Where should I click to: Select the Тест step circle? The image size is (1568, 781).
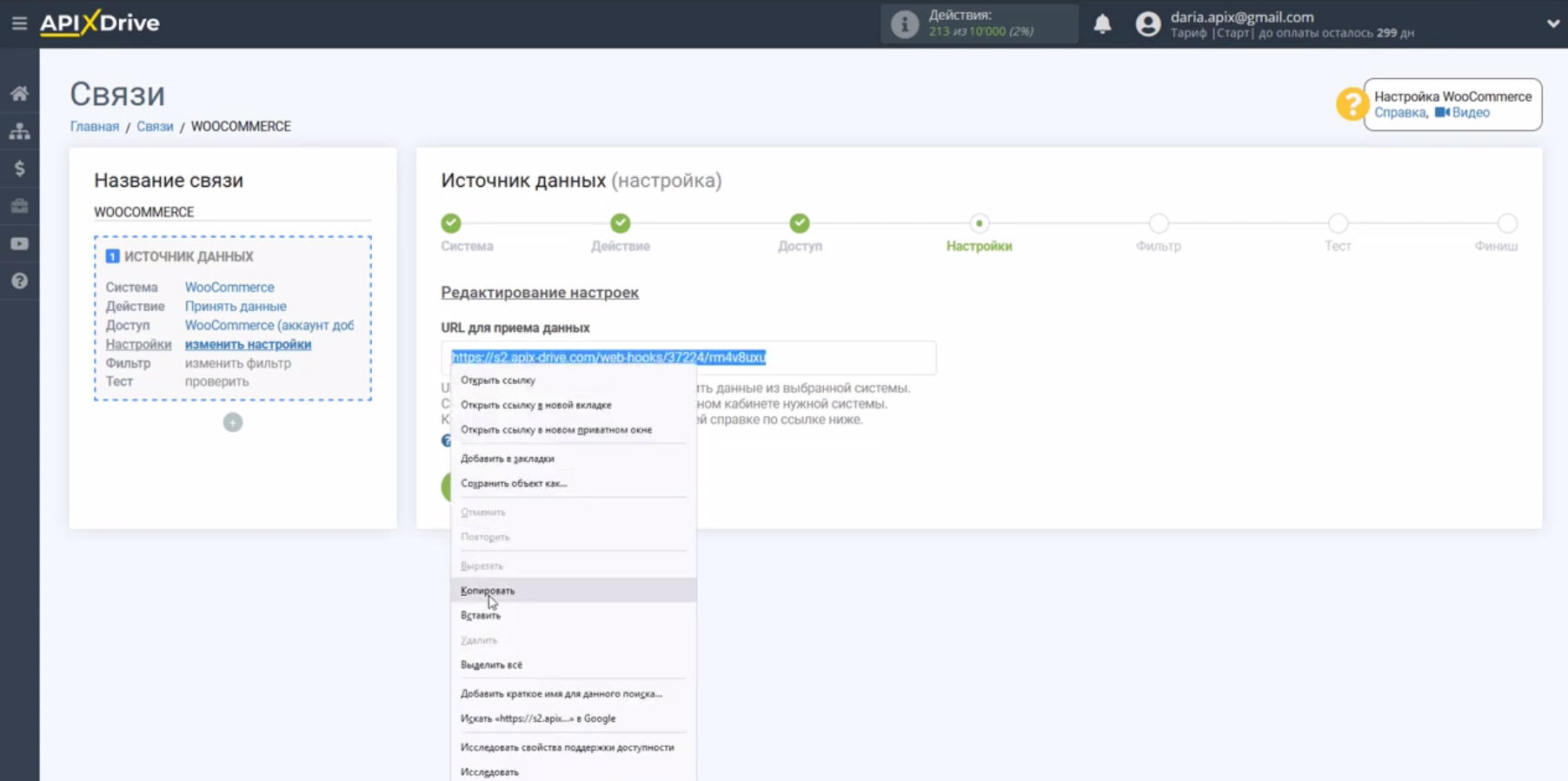[1338, 223]
